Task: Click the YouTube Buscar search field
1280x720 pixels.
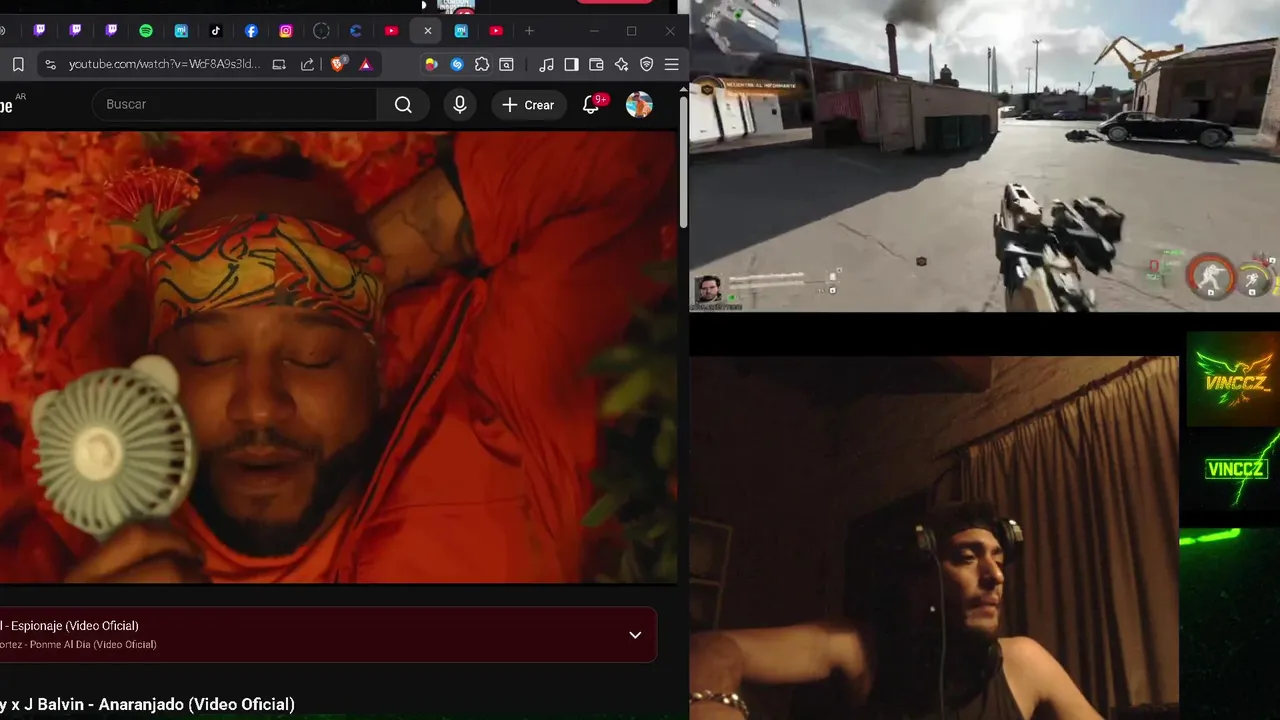Action: pos(234,104)
